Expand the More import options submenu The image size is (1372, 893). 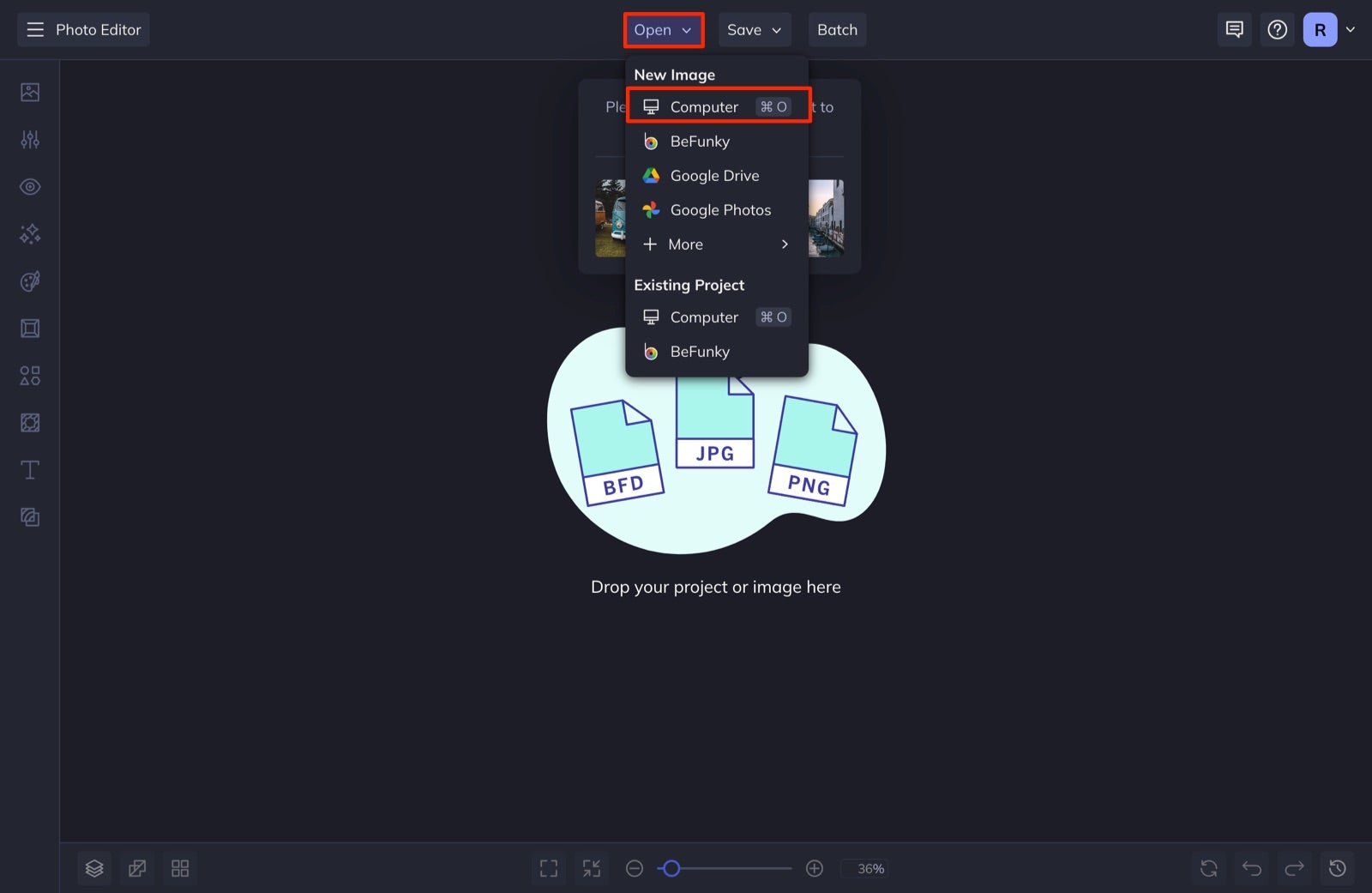pyautogui.click(x=716, y=244)
